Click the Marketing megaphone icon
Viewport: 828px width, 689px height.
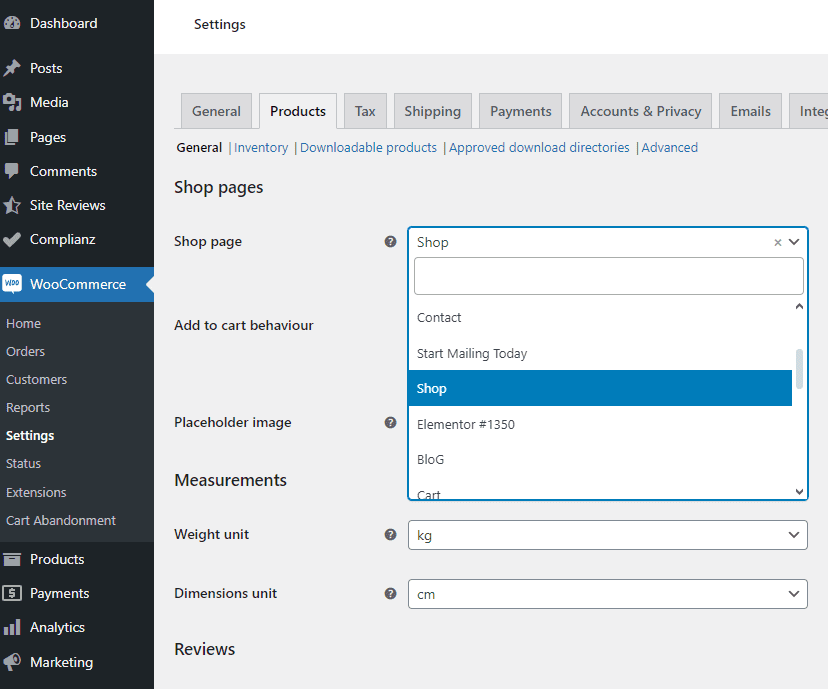click(x=12, y=662)
